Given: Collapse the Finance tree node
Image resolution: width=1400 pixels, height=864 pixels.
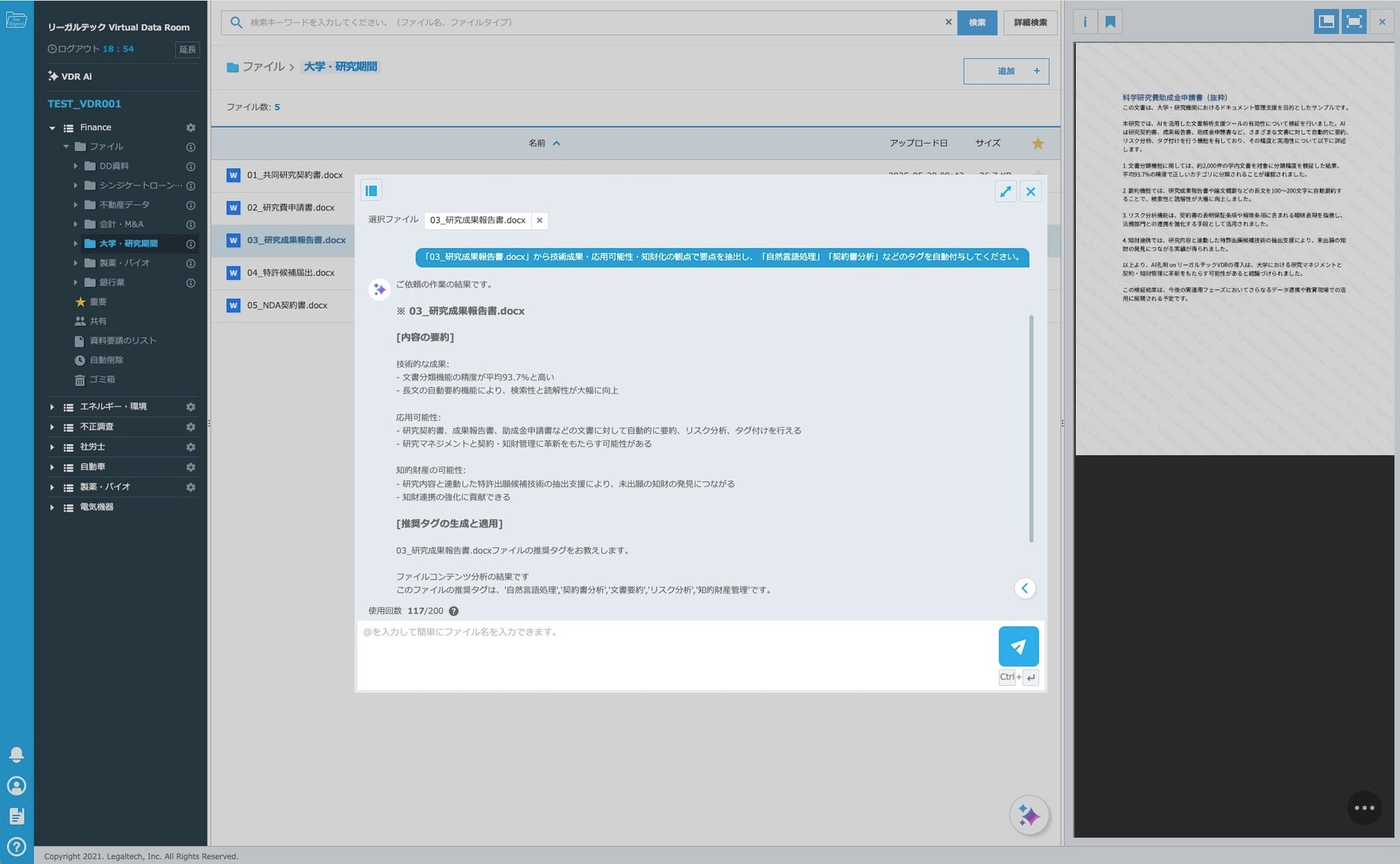Looking at the screenshot, I should 52,128.
